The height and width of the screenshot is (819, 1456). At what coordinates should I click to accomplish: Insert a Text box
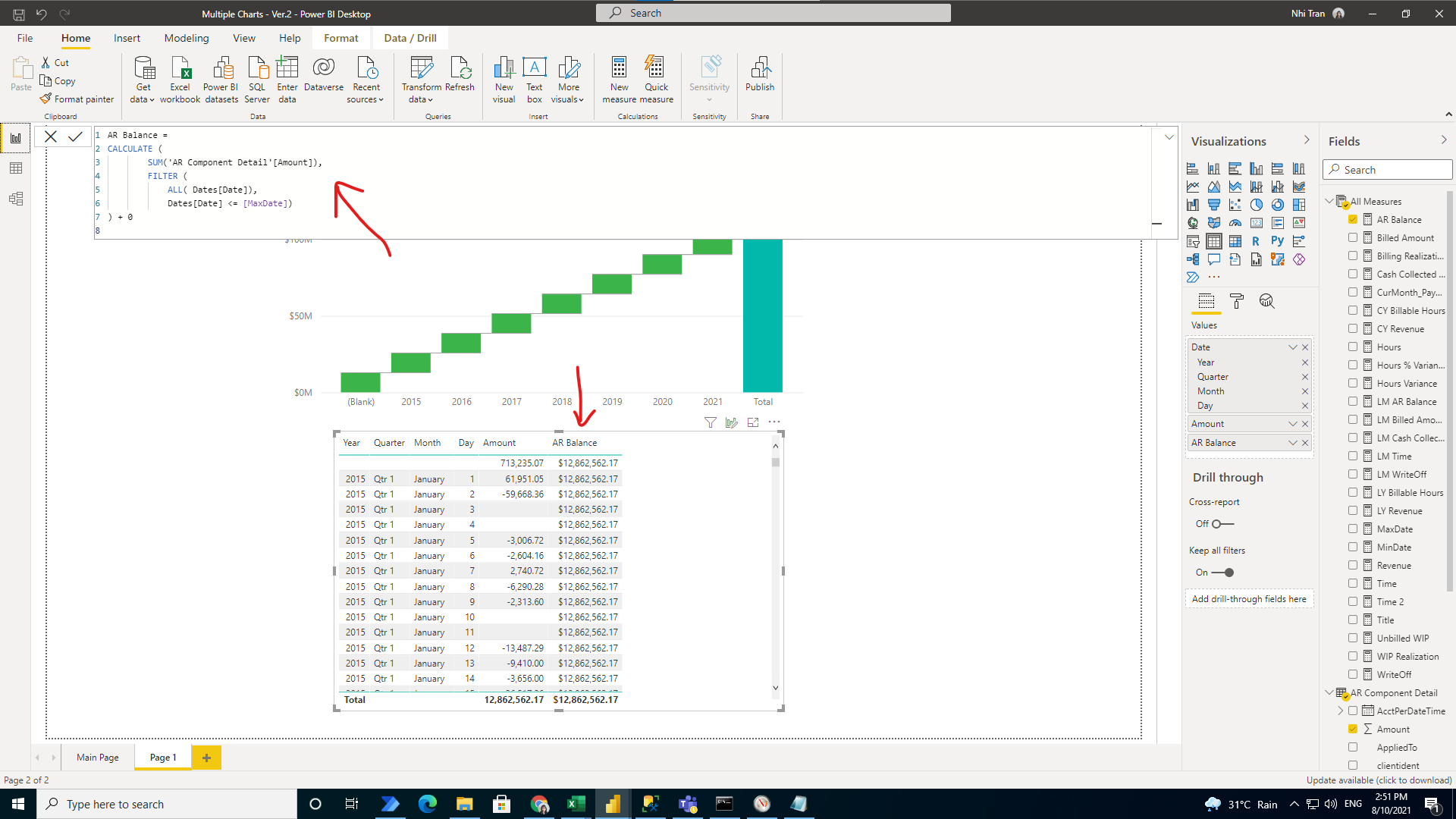pos(535,79)
